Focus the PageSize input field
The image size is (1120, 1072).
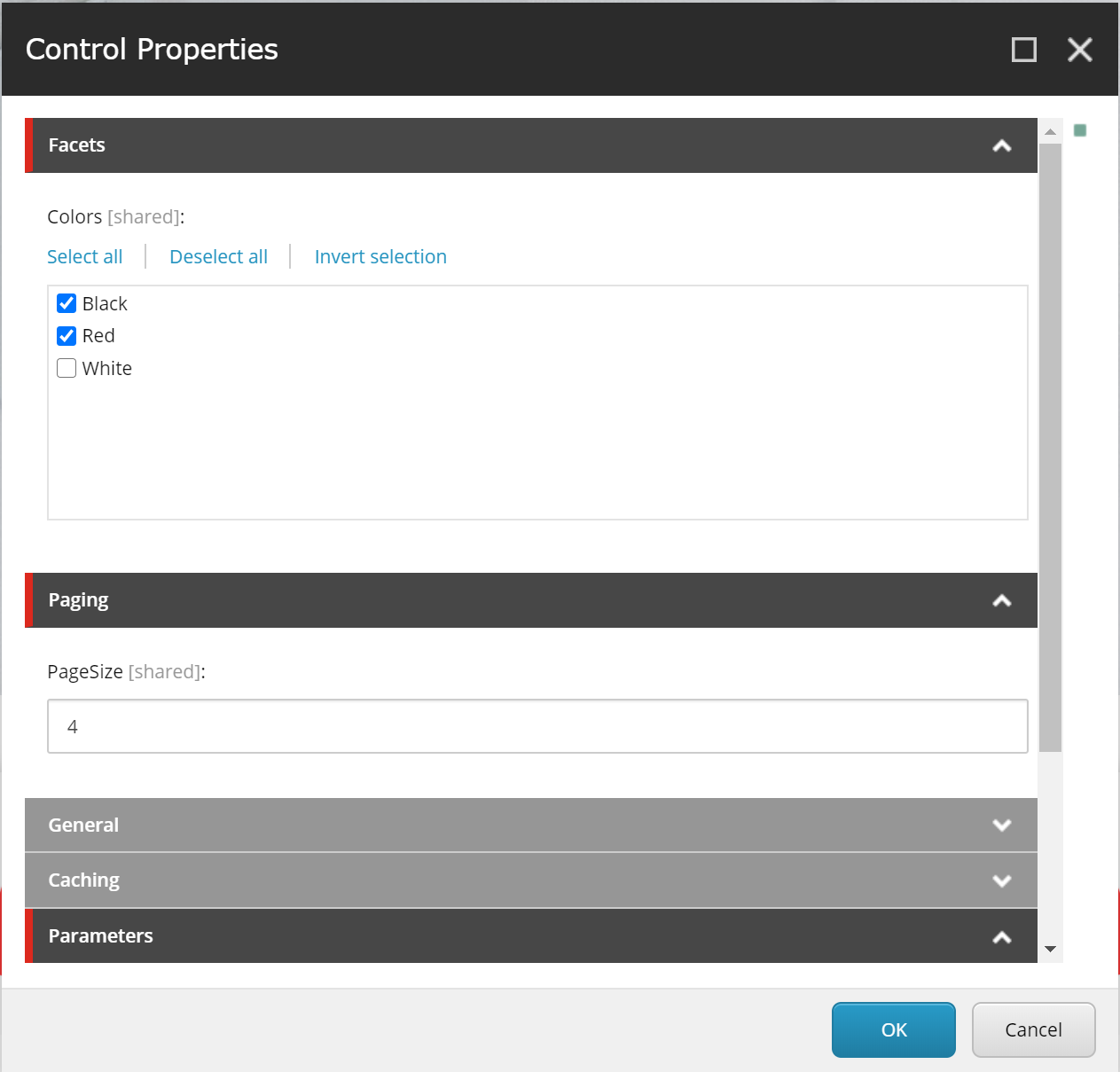point(537,726)
